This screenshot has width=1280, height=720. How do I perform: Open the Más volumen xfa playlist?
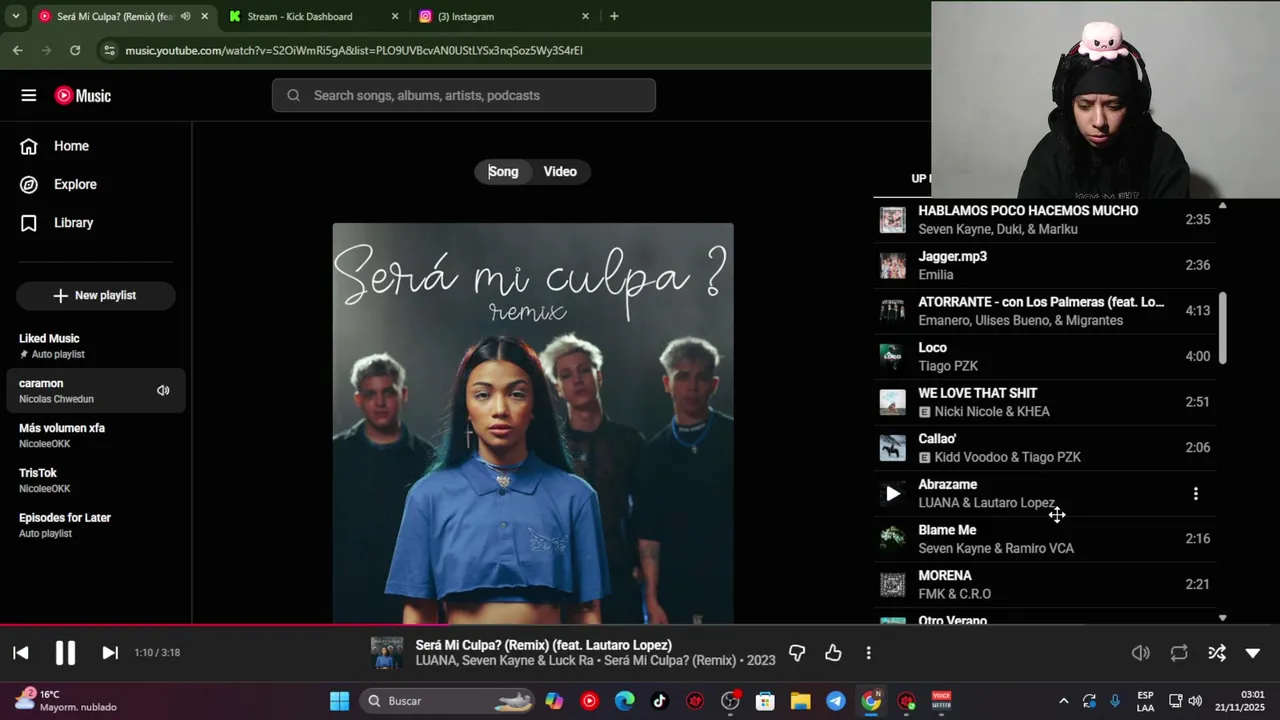(x=96, y=435)
